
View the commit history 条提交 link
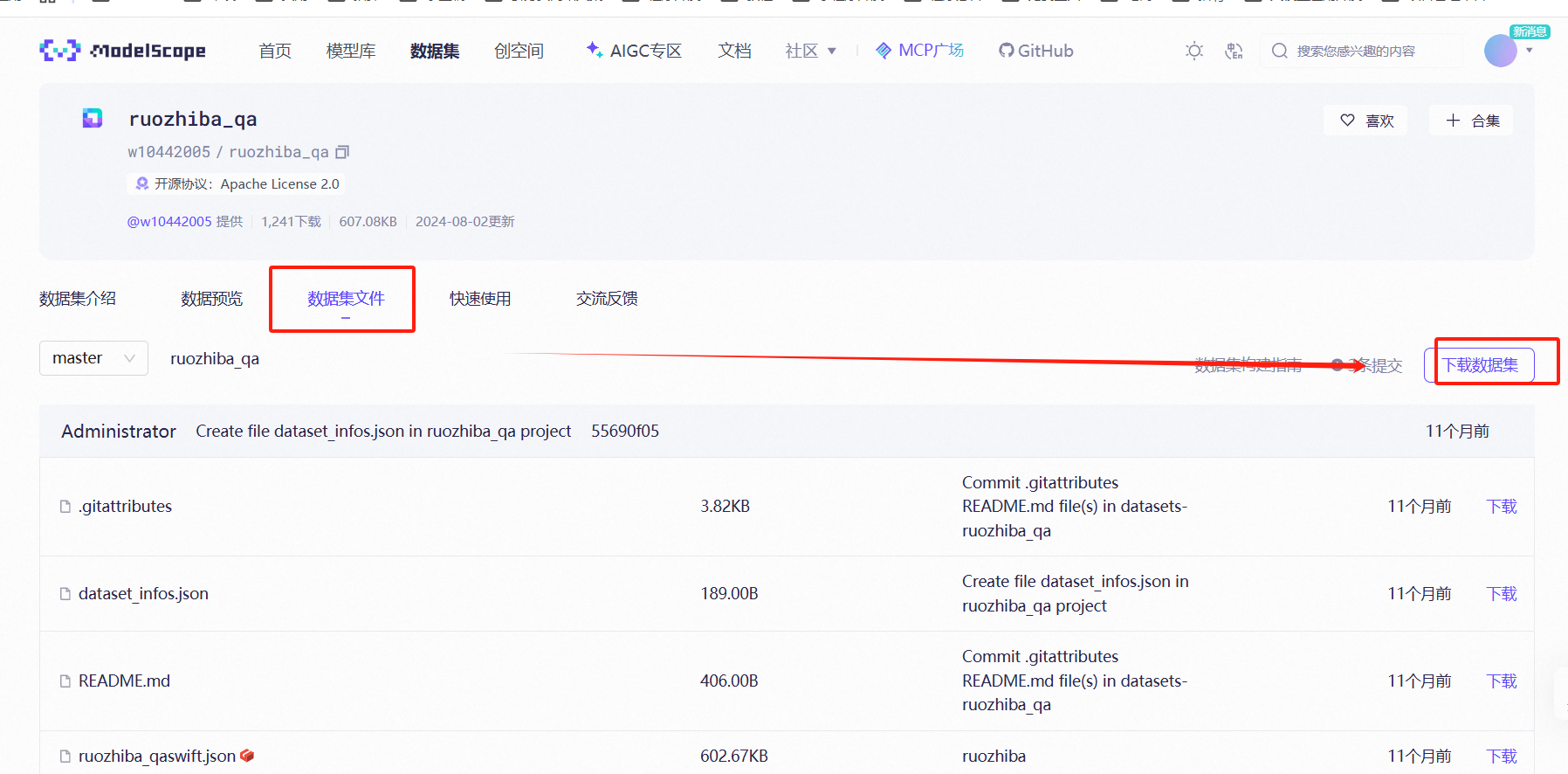(x=1367, y=365)
